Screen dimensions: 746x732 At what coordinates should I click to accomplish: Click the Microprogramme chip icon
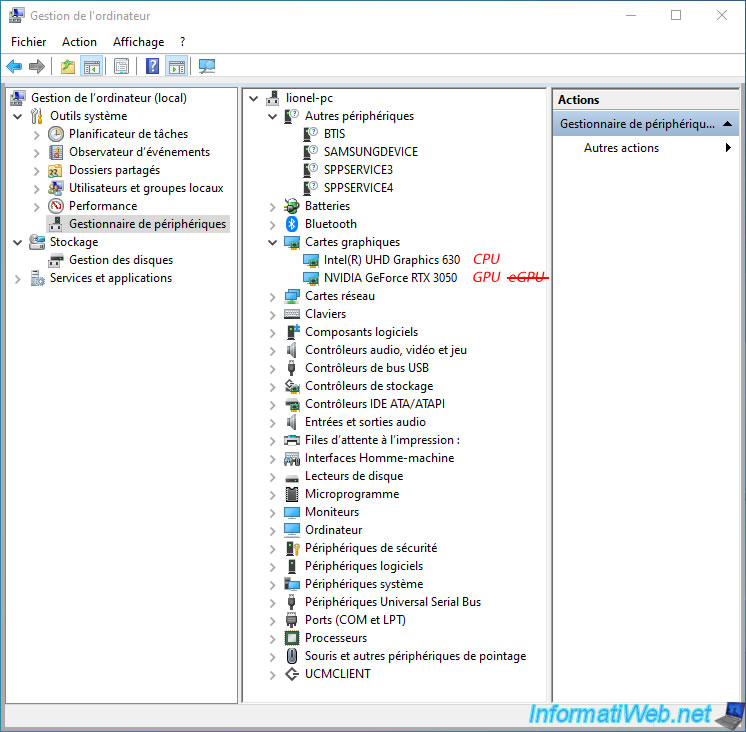[292, 494]
